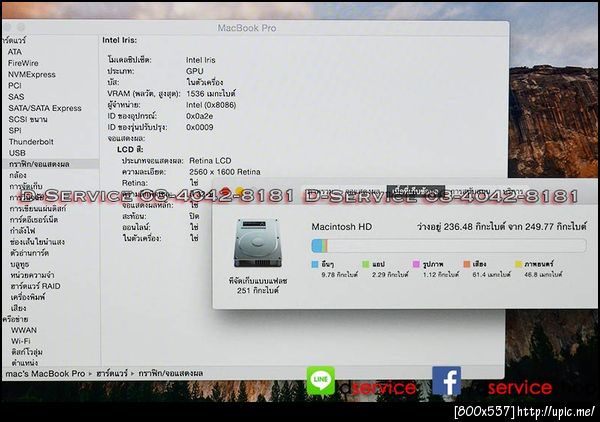This screenshot has height=422, width=600.
Task: Click ฮาร์ดแวร์ in the bottom path bar
Action: tap(112, 373)
